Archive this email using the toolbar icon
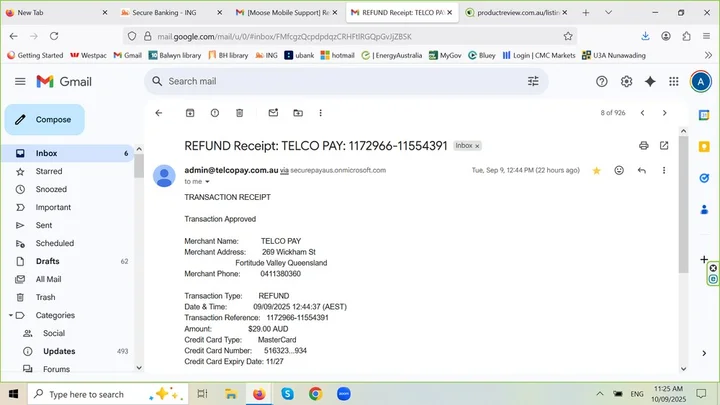This screenshot has height=405, width=720. 190,113
